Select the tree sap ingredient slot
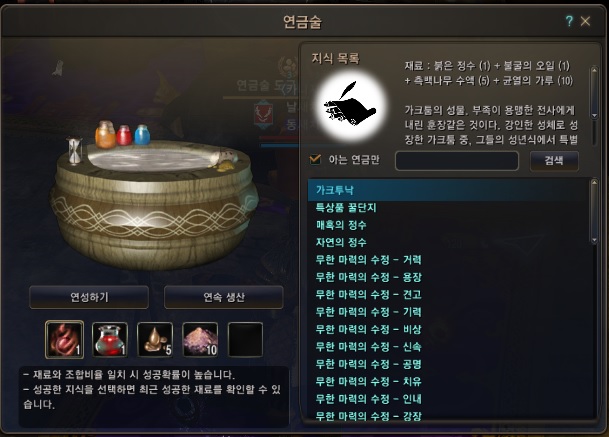 155,340
